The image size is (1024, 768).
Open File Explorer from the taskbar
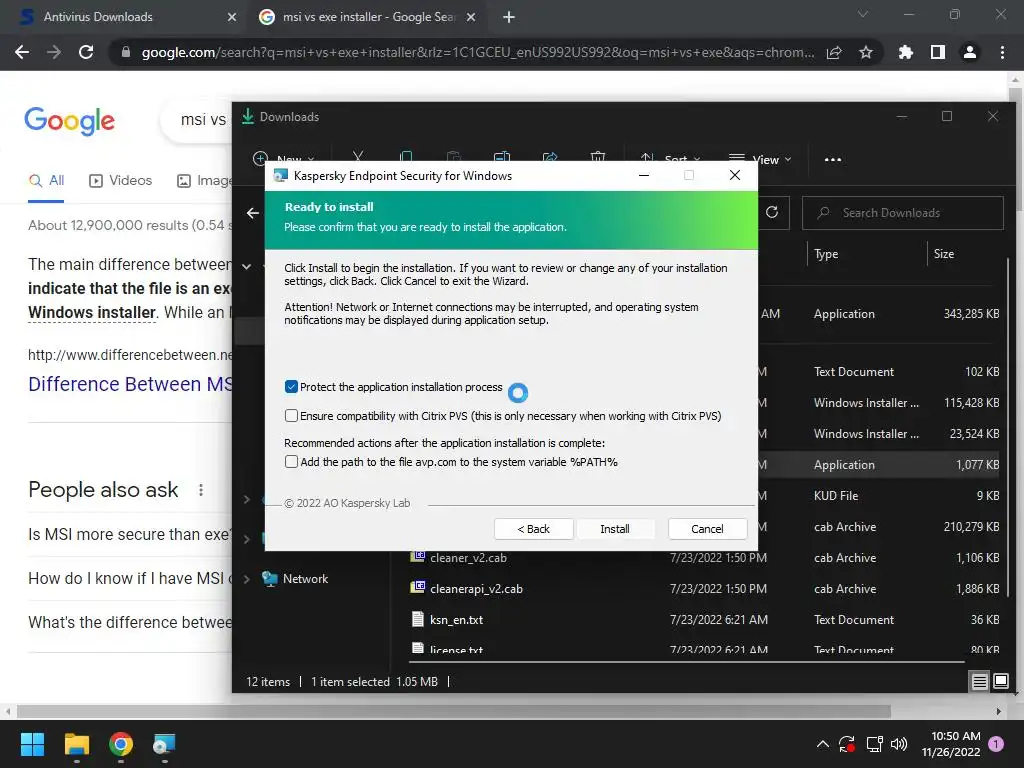tap(76, 744)
